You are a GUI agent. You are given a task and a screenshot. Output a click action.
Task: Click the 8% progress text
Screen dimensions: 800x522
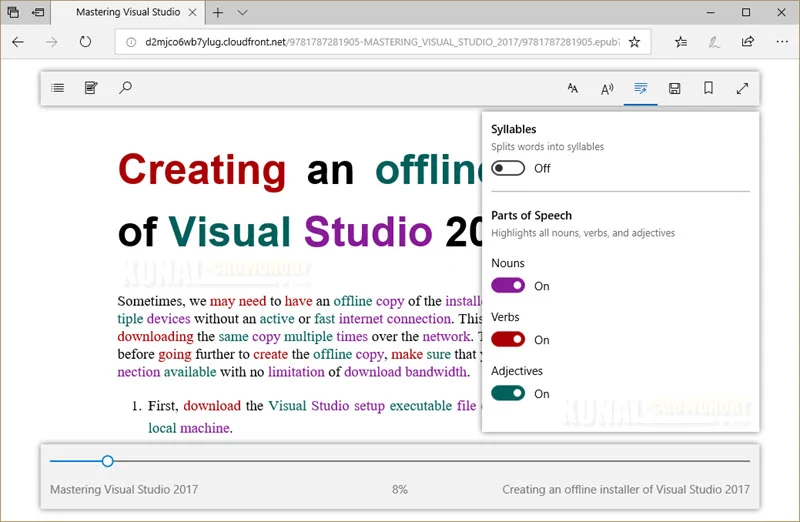[400, 489]
